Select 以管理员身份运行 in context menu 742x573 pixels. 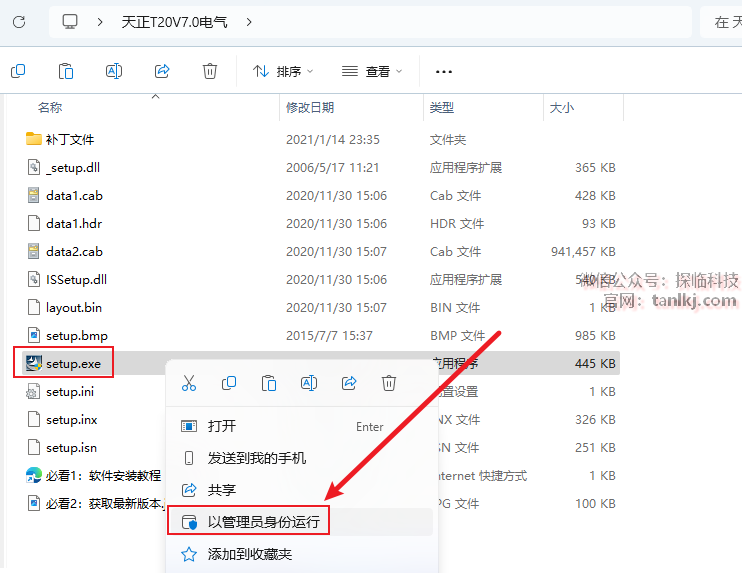point(263,521)
